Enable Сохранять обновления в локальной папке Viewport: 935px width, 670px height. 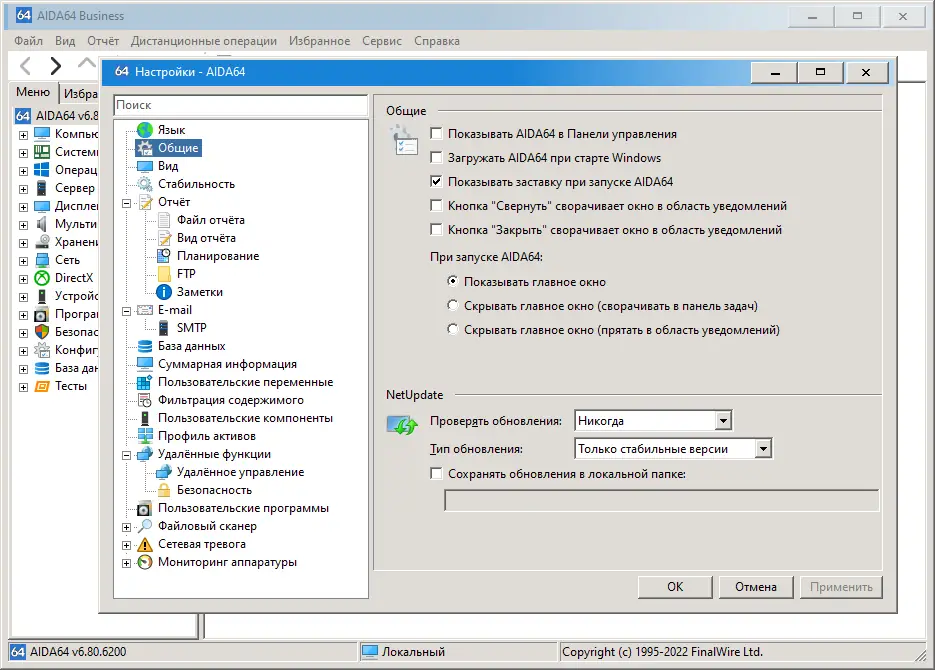436,473
